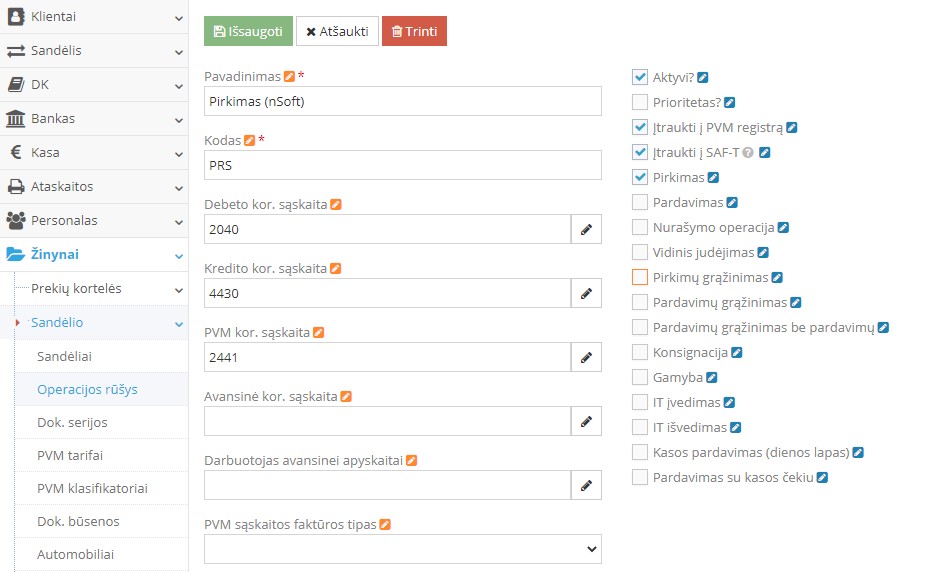Uncheck the Pirkimas checkbox
925x572 pixels.
(640, 177)
